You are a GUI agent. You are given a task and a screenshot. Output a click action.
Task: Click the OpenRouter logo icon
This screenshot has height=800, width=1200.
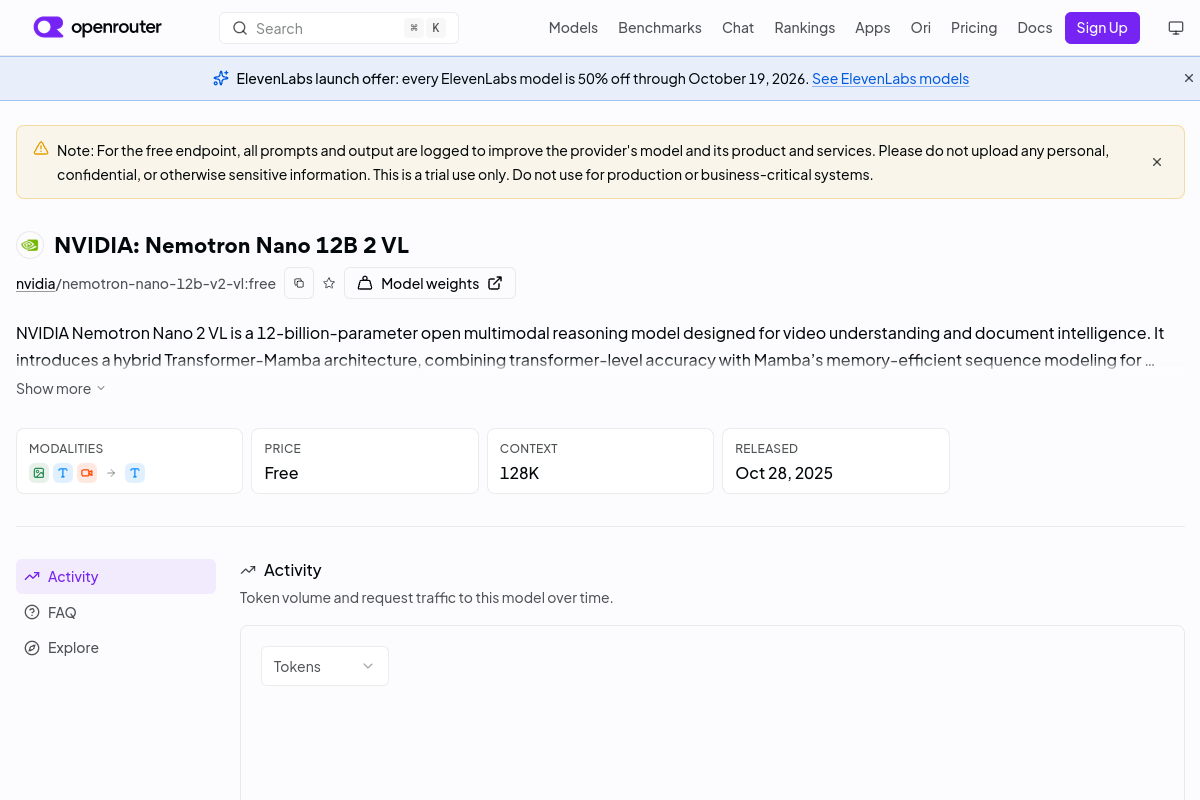(48, 28)
